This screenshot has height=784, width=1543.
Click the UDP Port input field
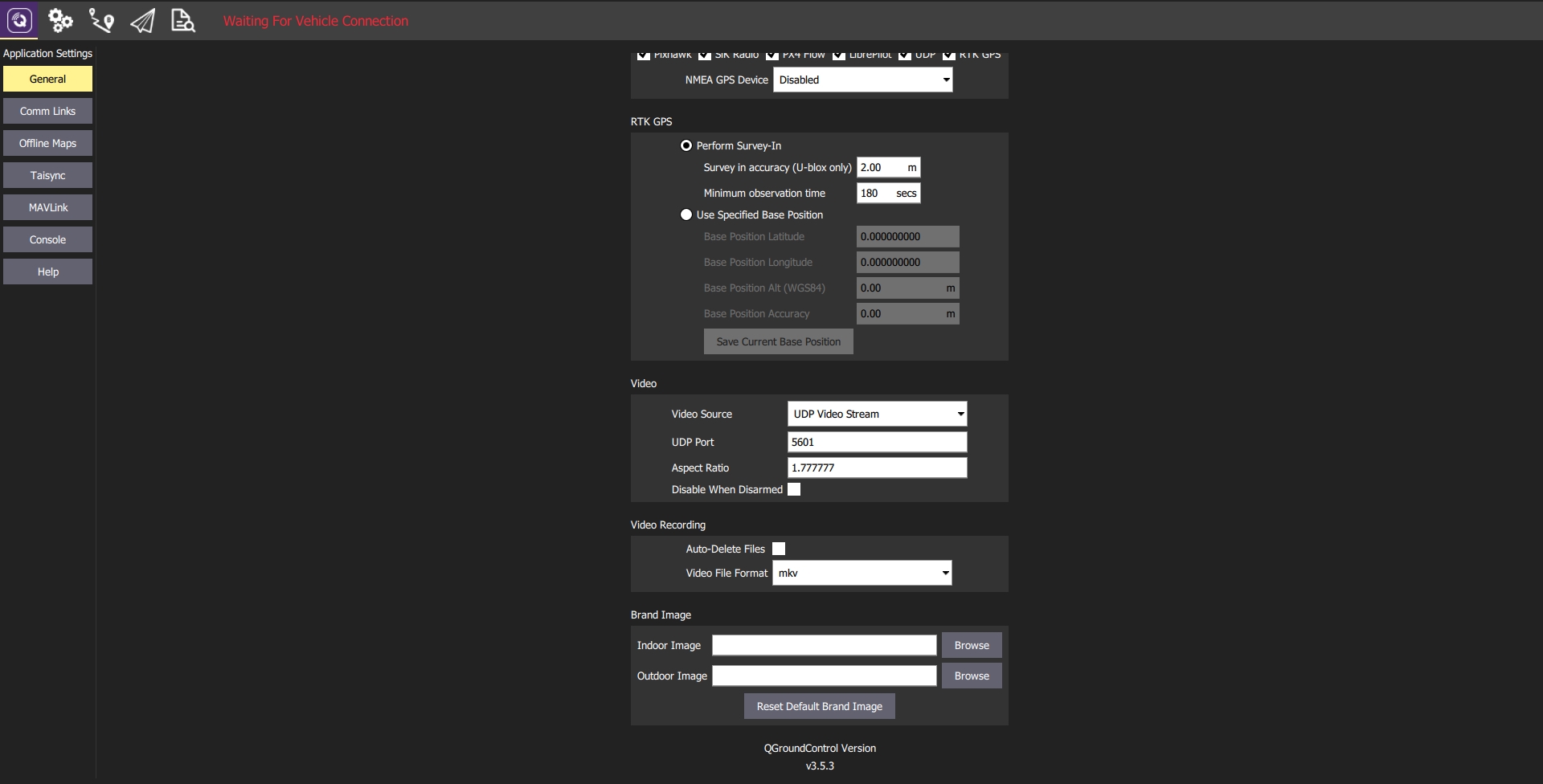[x=877, y=442]
